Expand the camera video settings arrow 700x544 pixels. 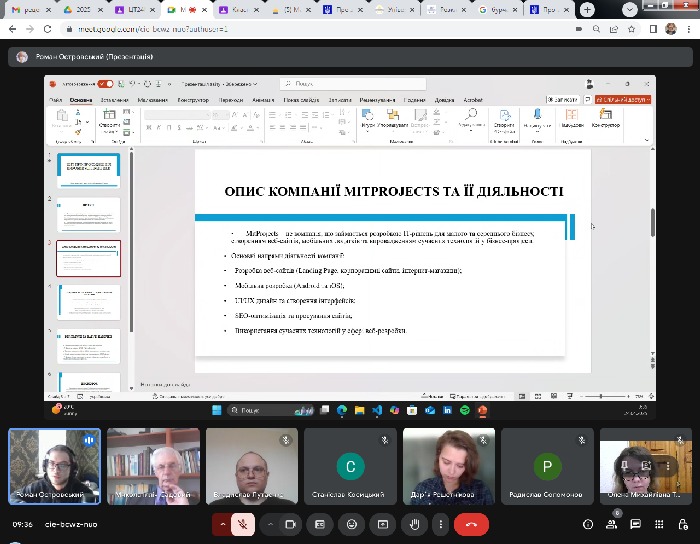(271, 524)
